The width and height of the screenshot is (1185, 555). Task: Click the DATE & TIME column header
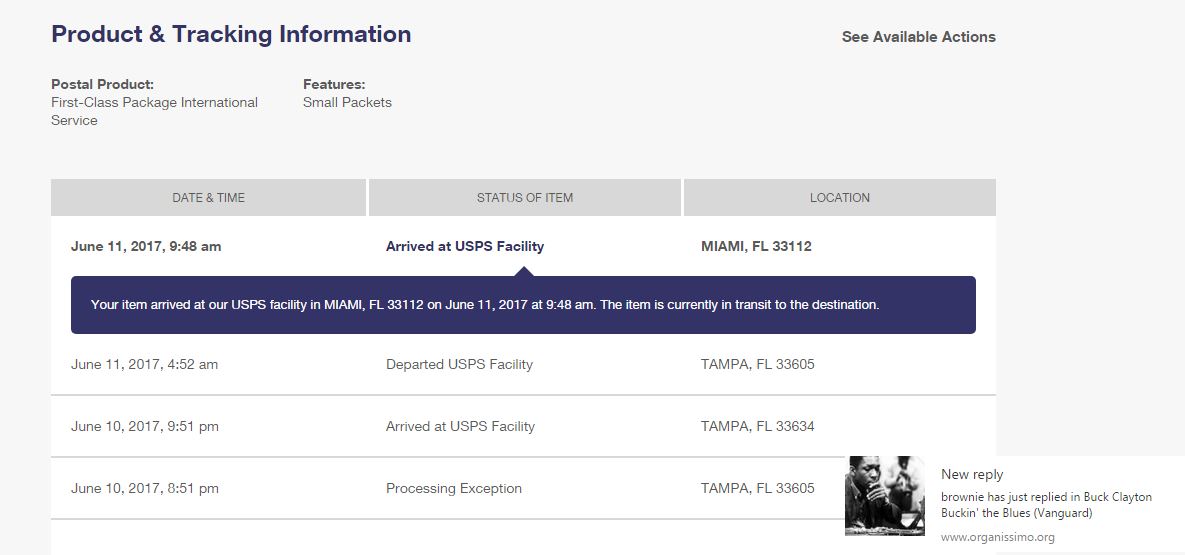pos(209,197)
